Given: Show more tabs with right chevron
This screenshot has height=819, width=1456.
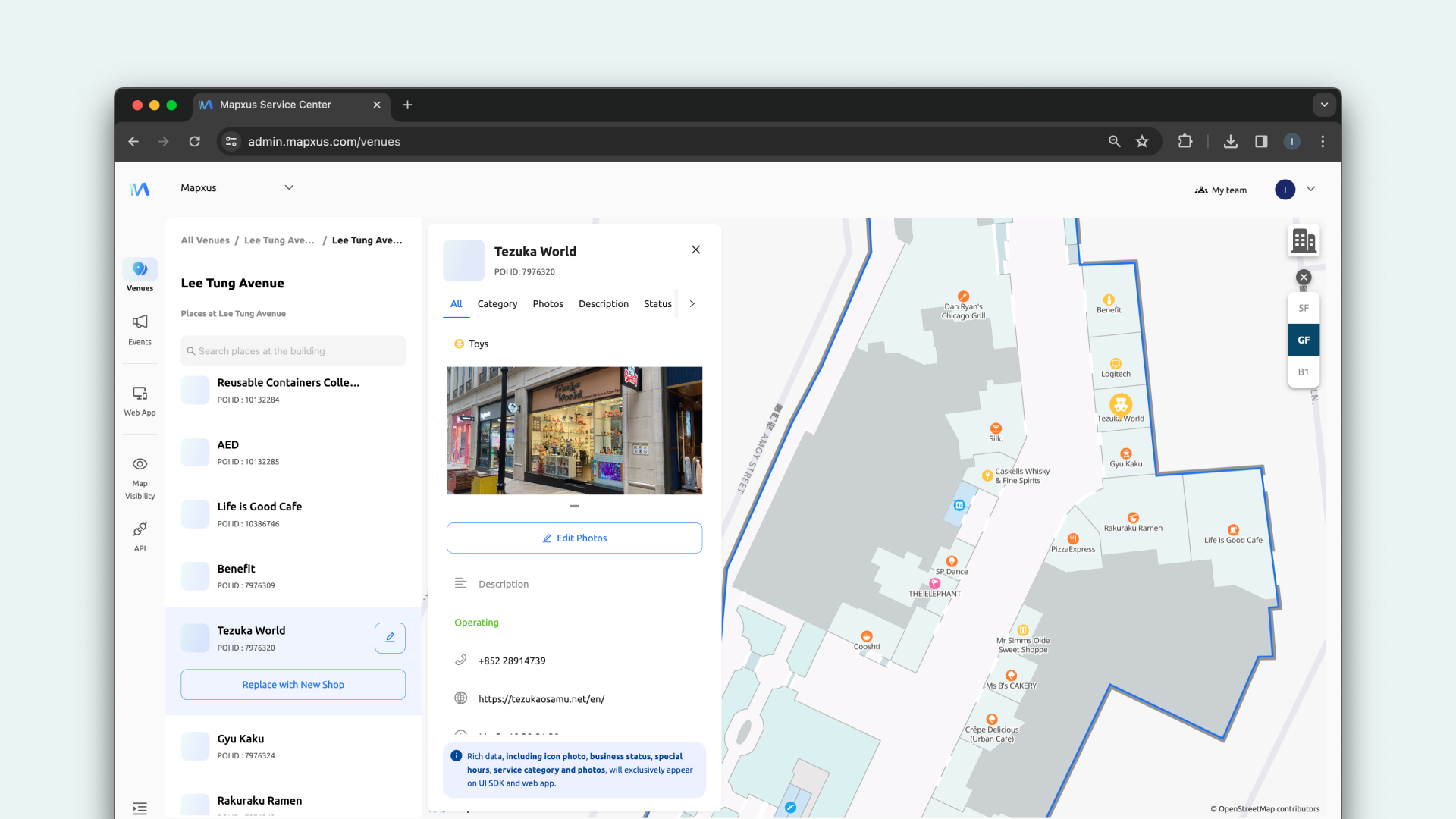Looking at the screenshot, I should (692, 304).
